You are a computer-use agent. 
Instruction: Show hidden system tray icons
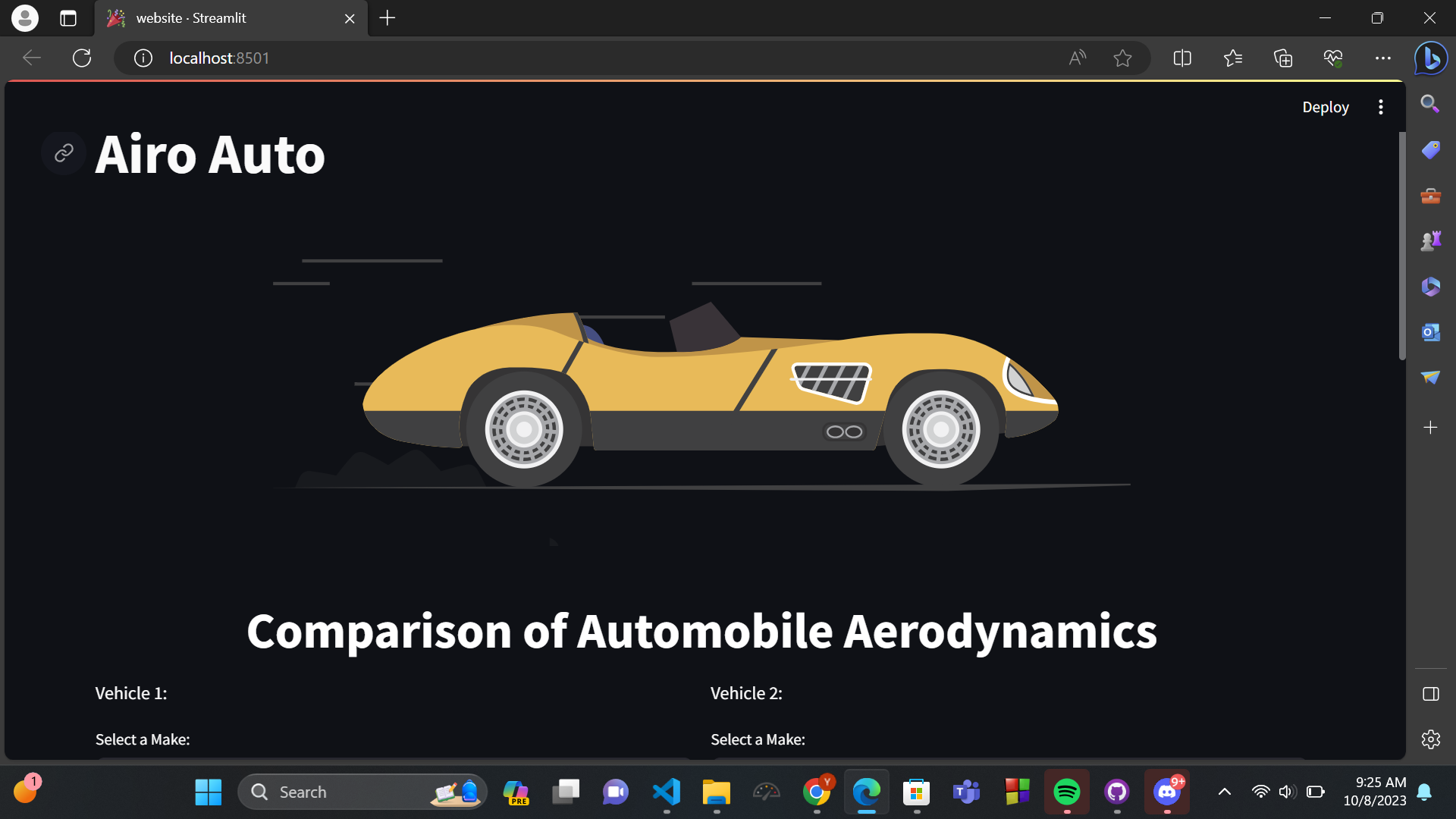1224,791
